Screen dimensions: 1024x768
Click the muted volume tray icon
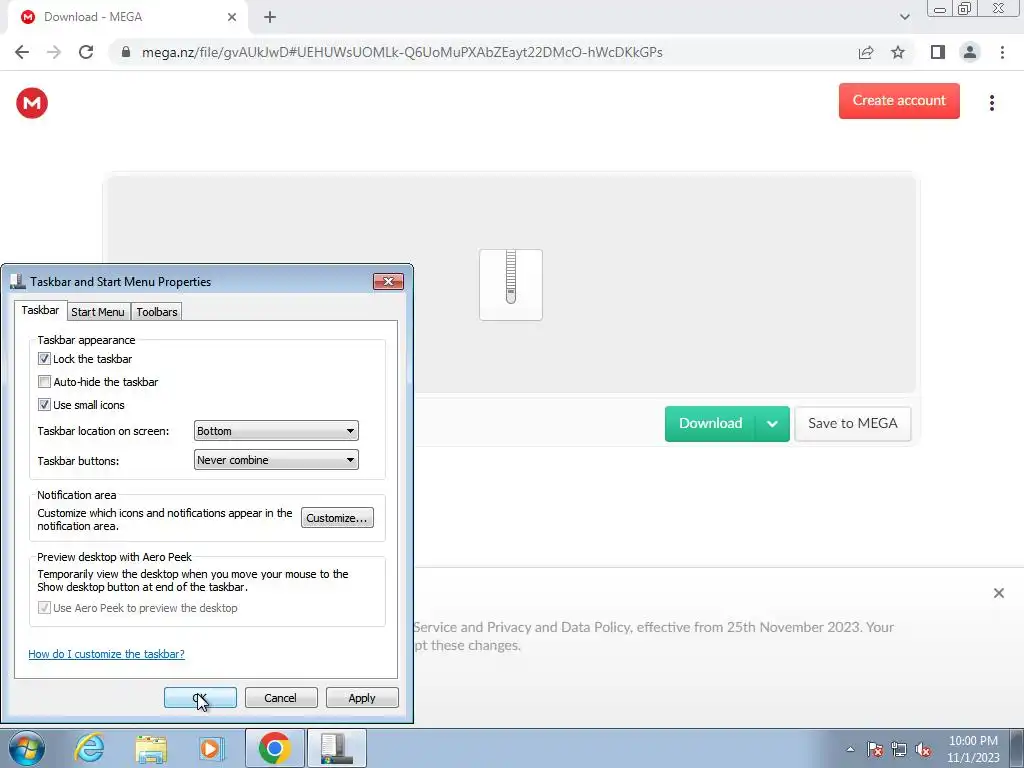coord(923,749)
